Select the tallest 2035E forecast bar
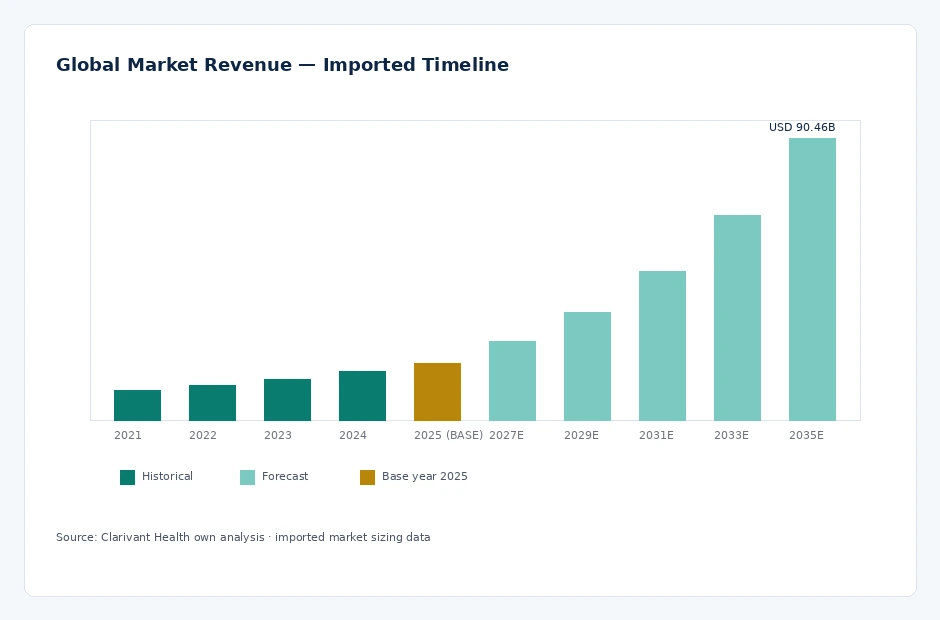 pos(812,279)
